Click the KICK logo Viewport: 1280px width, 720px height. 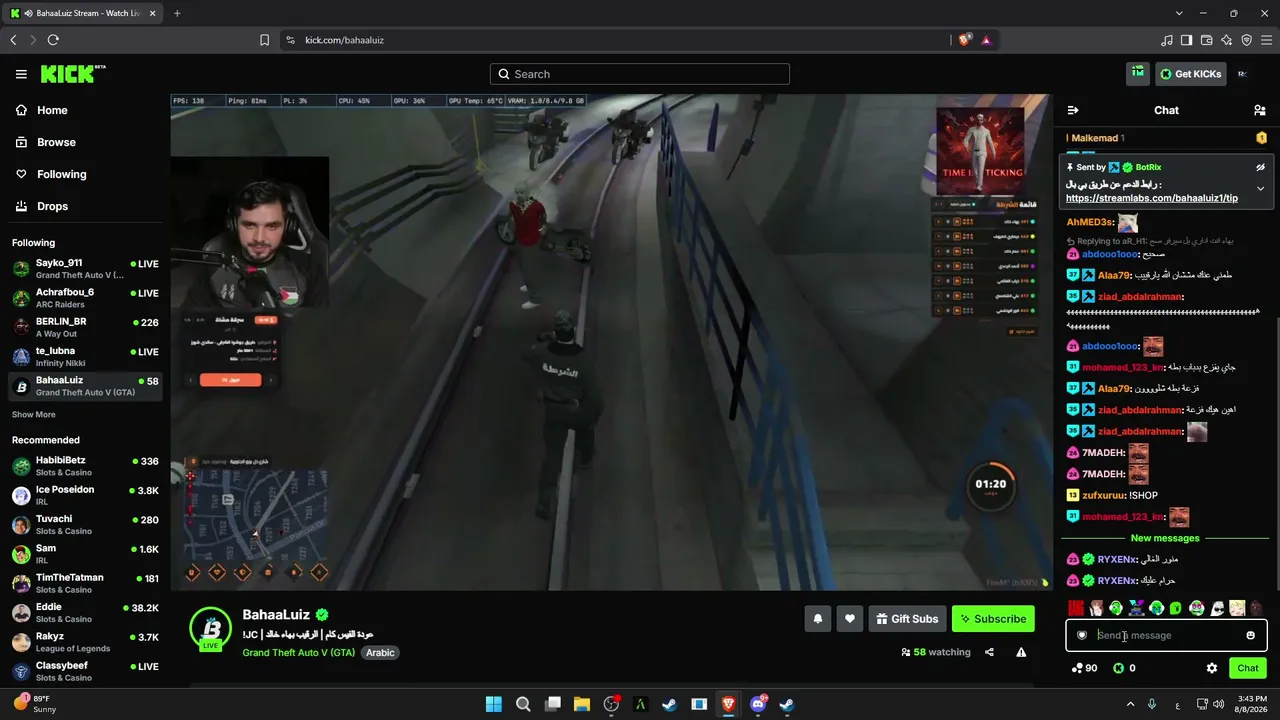point(73,74)
